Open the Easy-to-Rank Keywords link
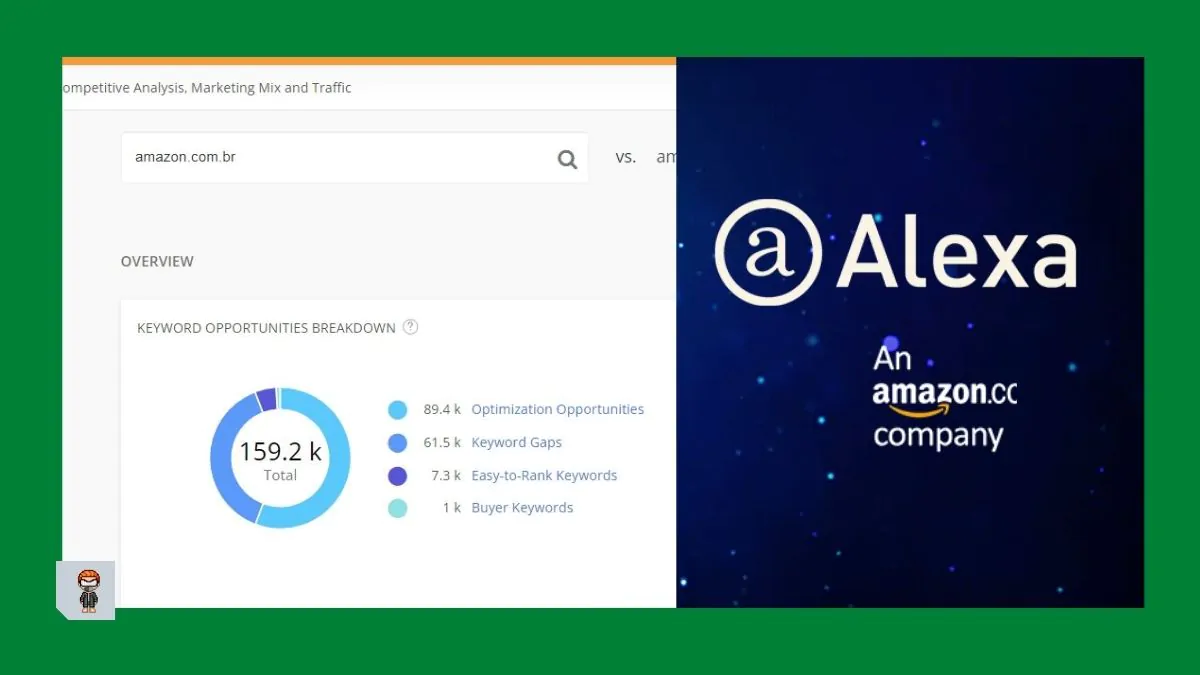 click(544, 475)
